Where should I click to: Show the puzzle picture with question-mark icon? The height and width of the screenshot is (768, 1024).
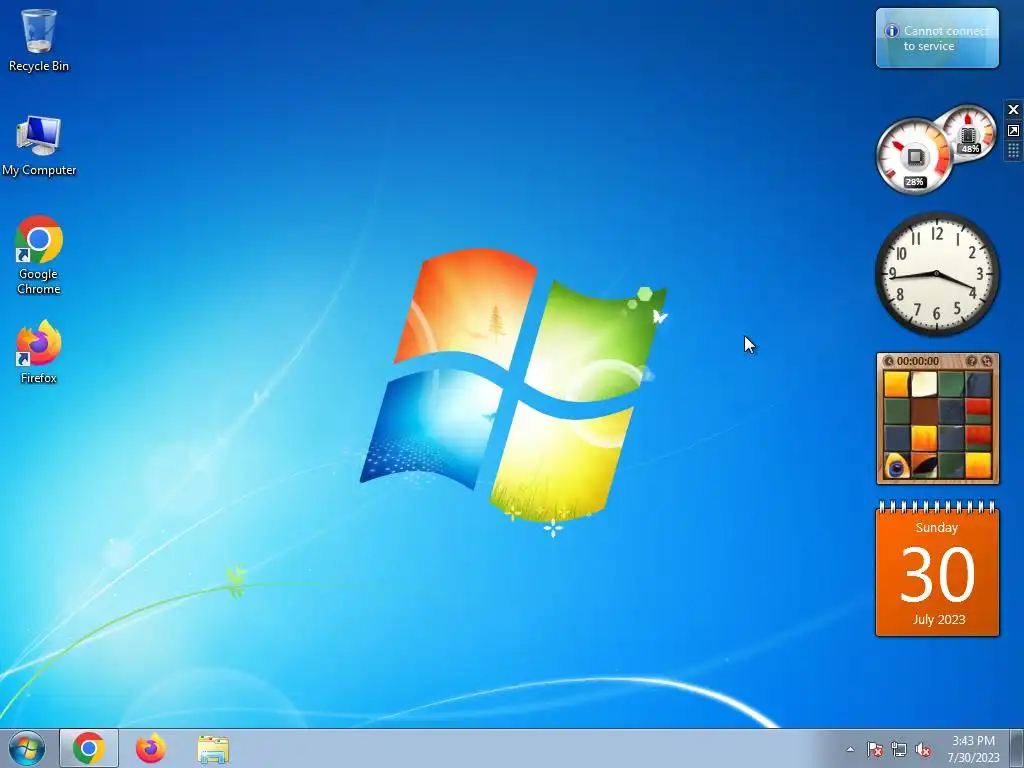click(x=972, y=361)
